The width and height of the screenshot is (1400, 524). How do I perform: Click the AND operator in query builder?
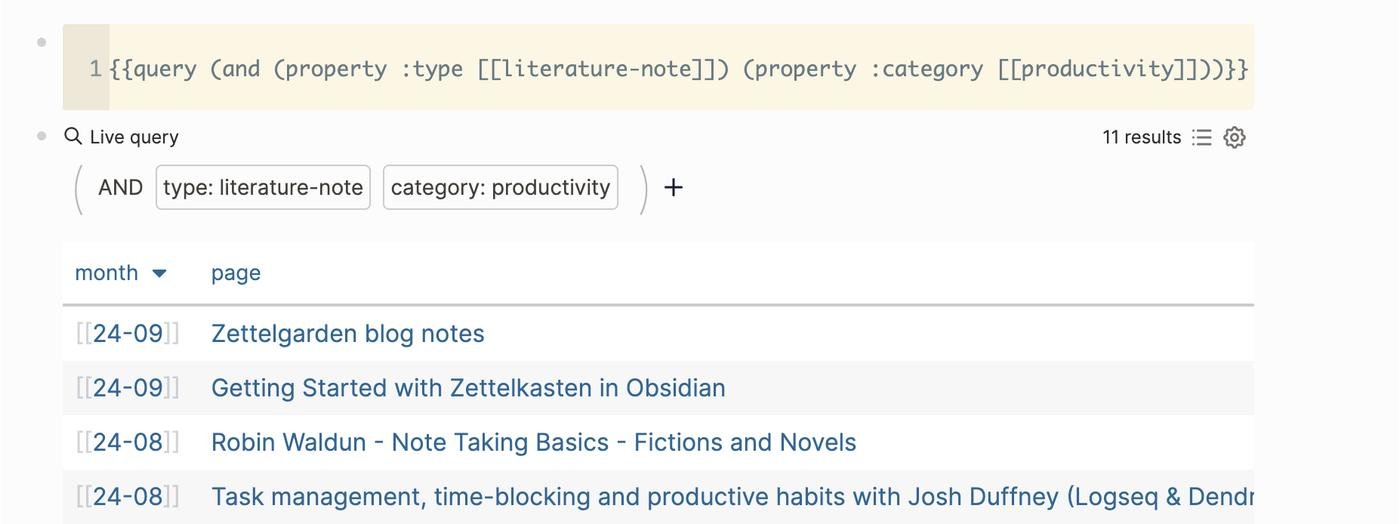click(x=120, y=187)
